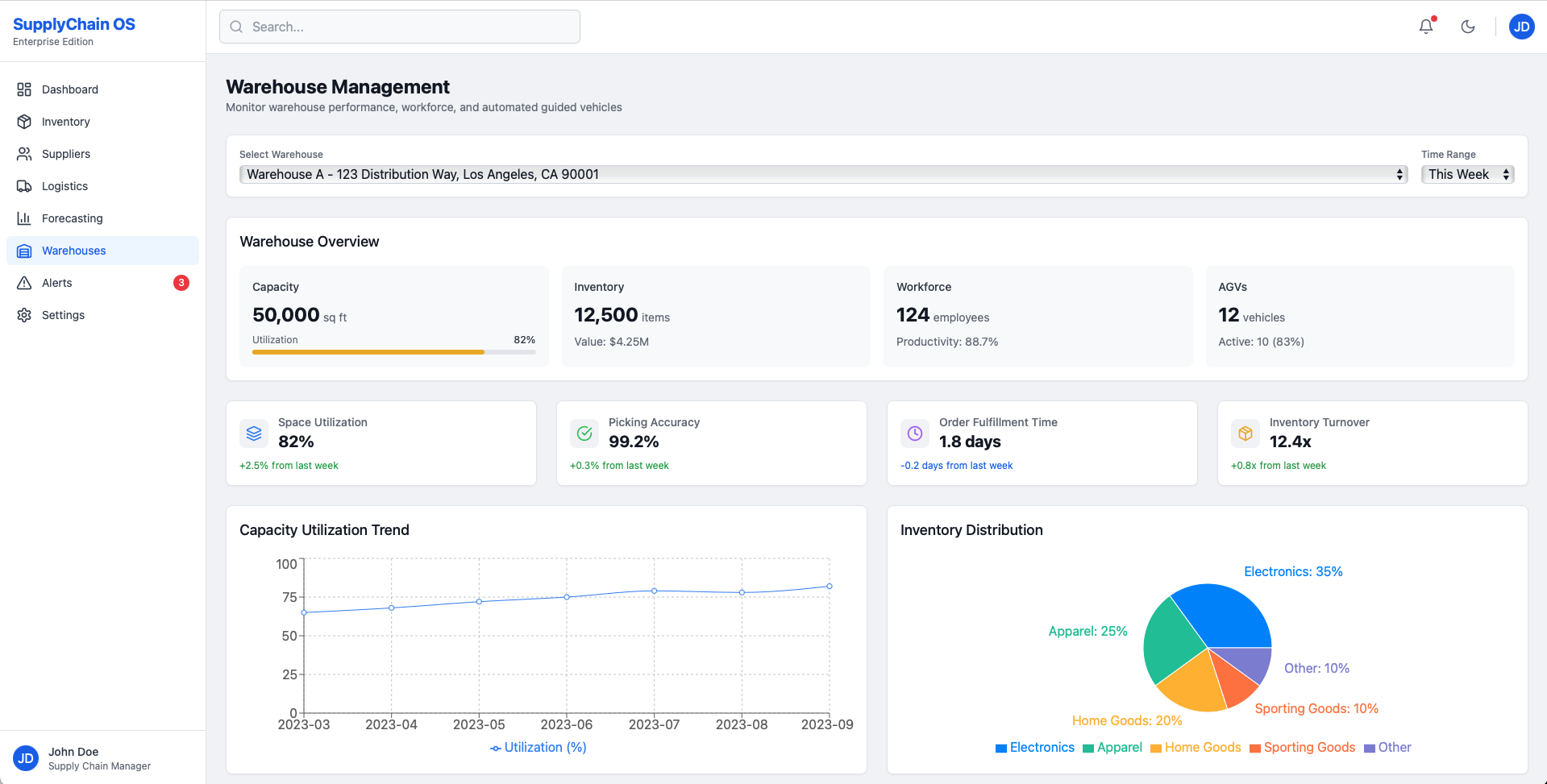This screenshot has width=1547, height=784.
Task: Expand the Time Range dropdown
Action: (1467, 175)
